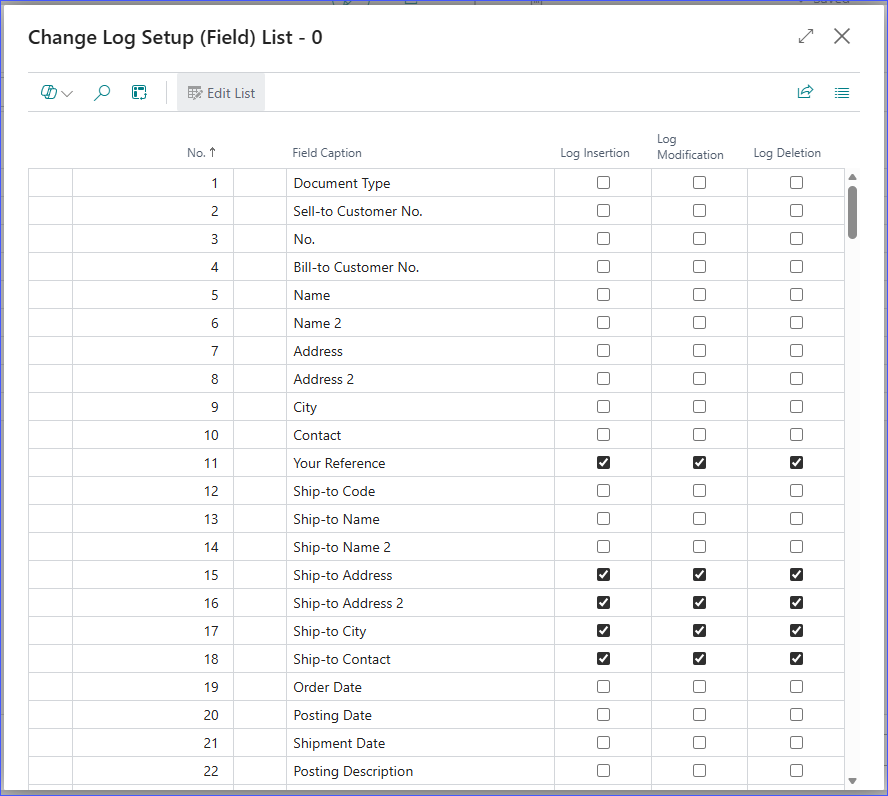Click the analyze view icon in toolbar
The width and height of the screenshot is (888, 796).
(139, 93)
